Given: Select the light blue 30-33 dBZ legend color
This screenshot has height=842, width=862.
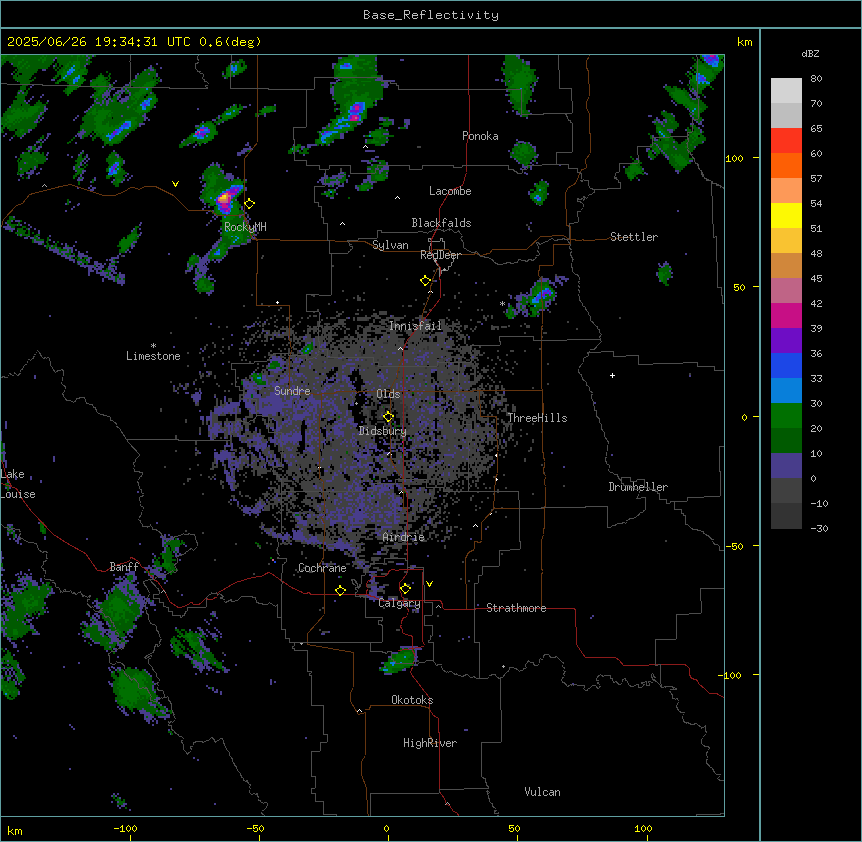Looking at the screenshot, I should (786, 390).
